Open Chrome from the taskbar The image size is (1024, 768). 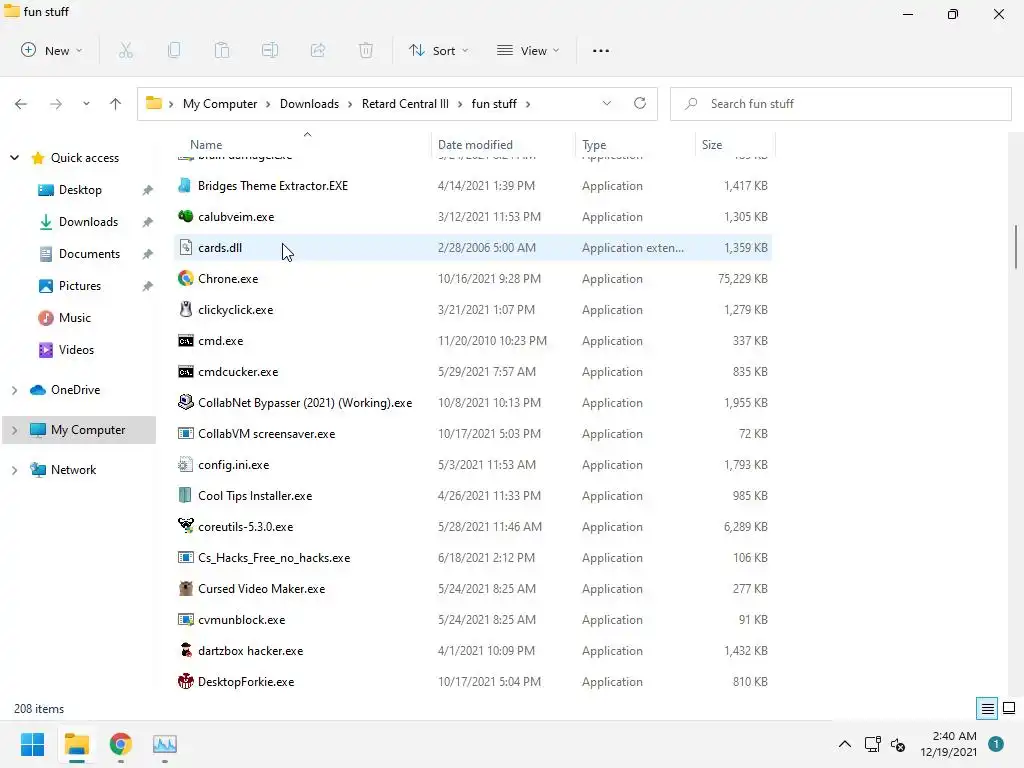point(121,744)
